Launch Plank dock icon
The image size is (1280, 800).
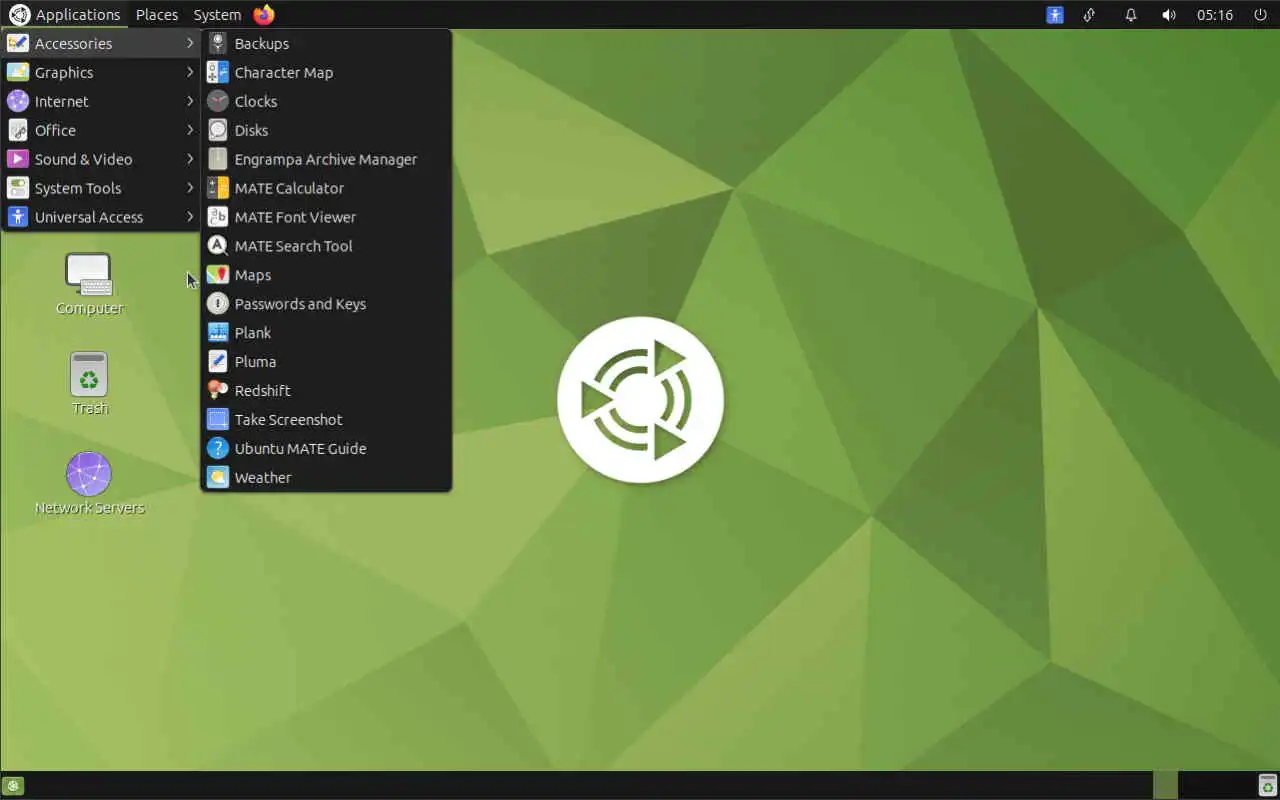point(218,334)
